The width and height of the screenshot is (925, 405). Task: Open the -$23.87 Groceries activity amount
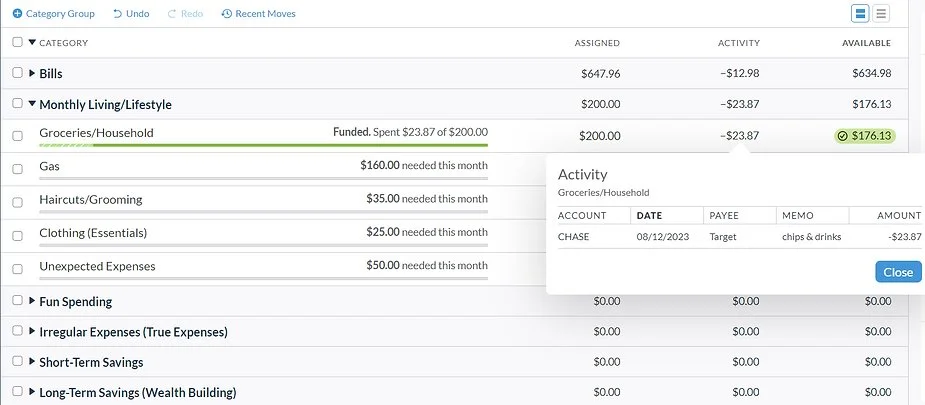coord(739,136)
